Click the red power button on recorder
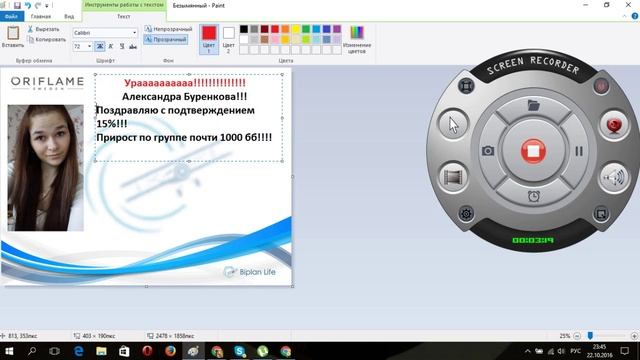The height and width of the screenshot is (360, 640). pyautogui.click(x=601, y=86)
